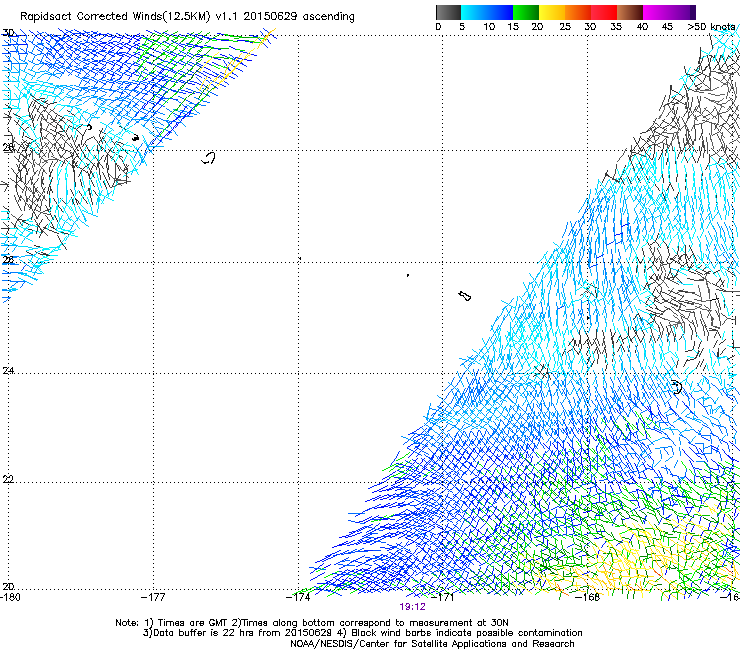Click the small island dot west of -171, near 26N
The image size is (740, 650).
point(408,275)
